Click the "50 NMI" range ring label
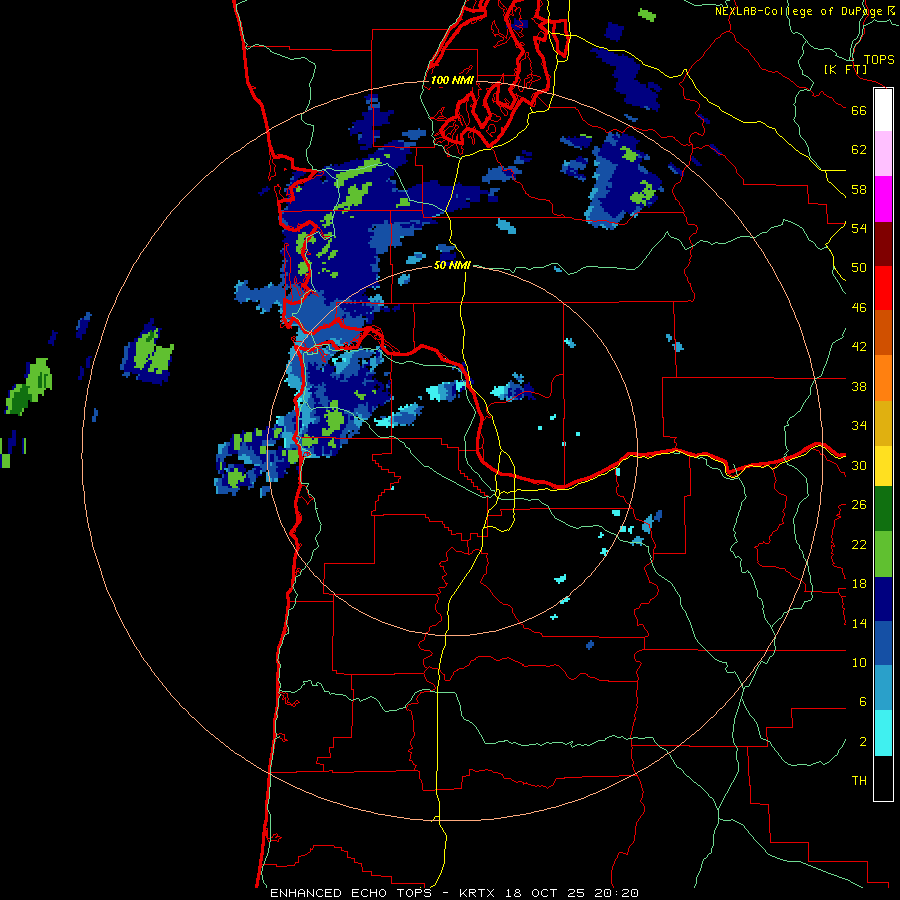Viewport: 900px width, 900px height. pyautogui.click(x=452, y=265)
